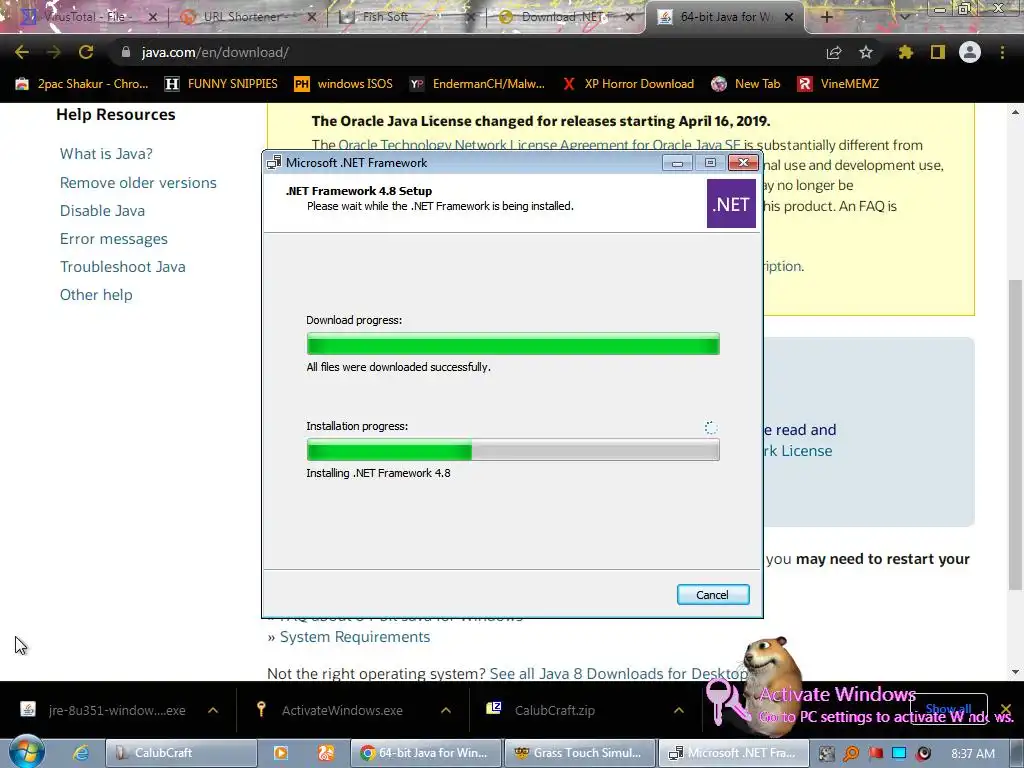Screen dimensions: 1024x768
Task: Open the 8:37 AM system clock
Action: pyautogui.click(x=973, y=754)
